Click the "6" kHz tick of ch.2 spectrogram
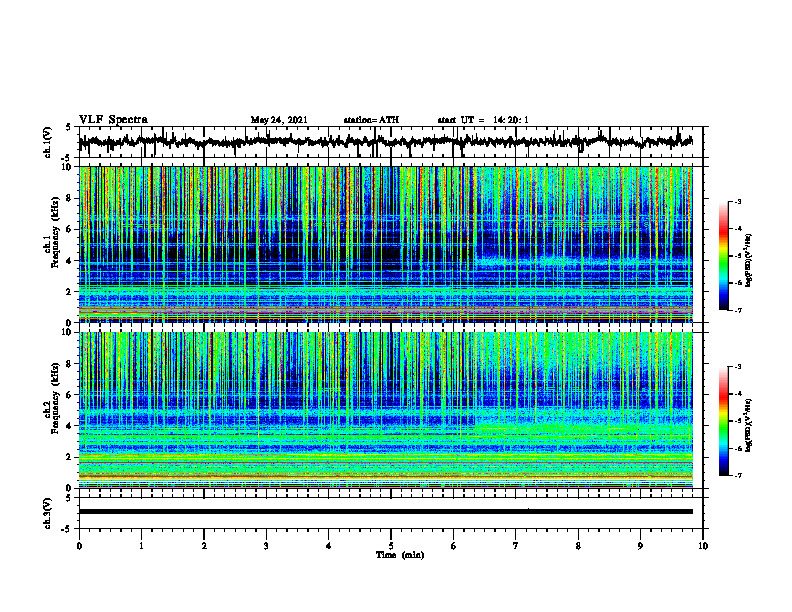Viewport: 792px width, 612px height. 71,394
